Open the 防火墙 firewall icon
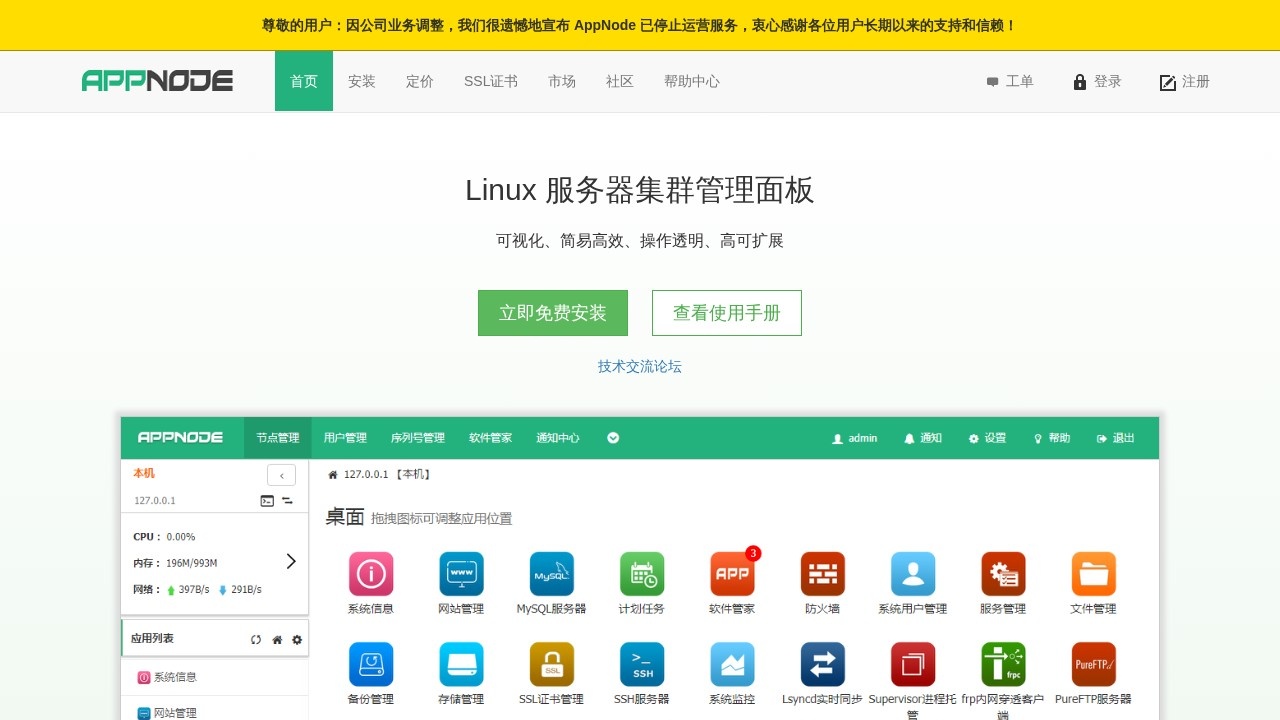 coord(823,574)
